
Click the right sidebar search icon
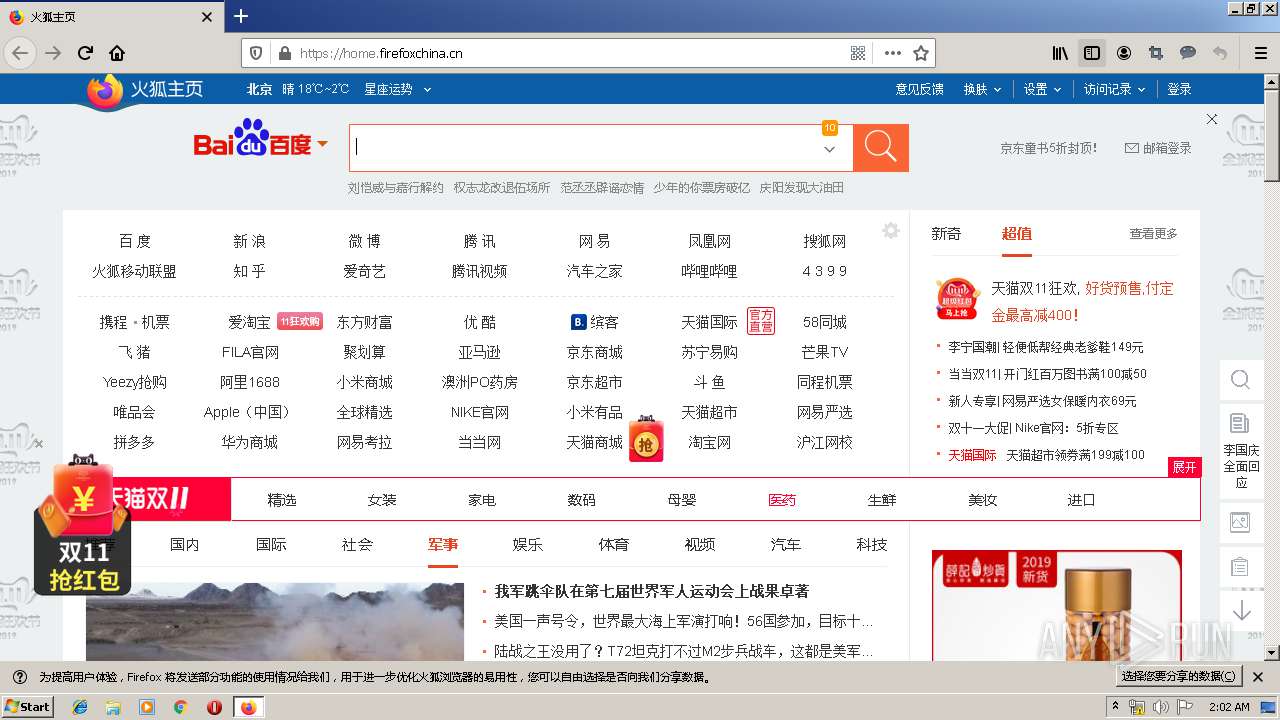click(x=1241, y=380)
